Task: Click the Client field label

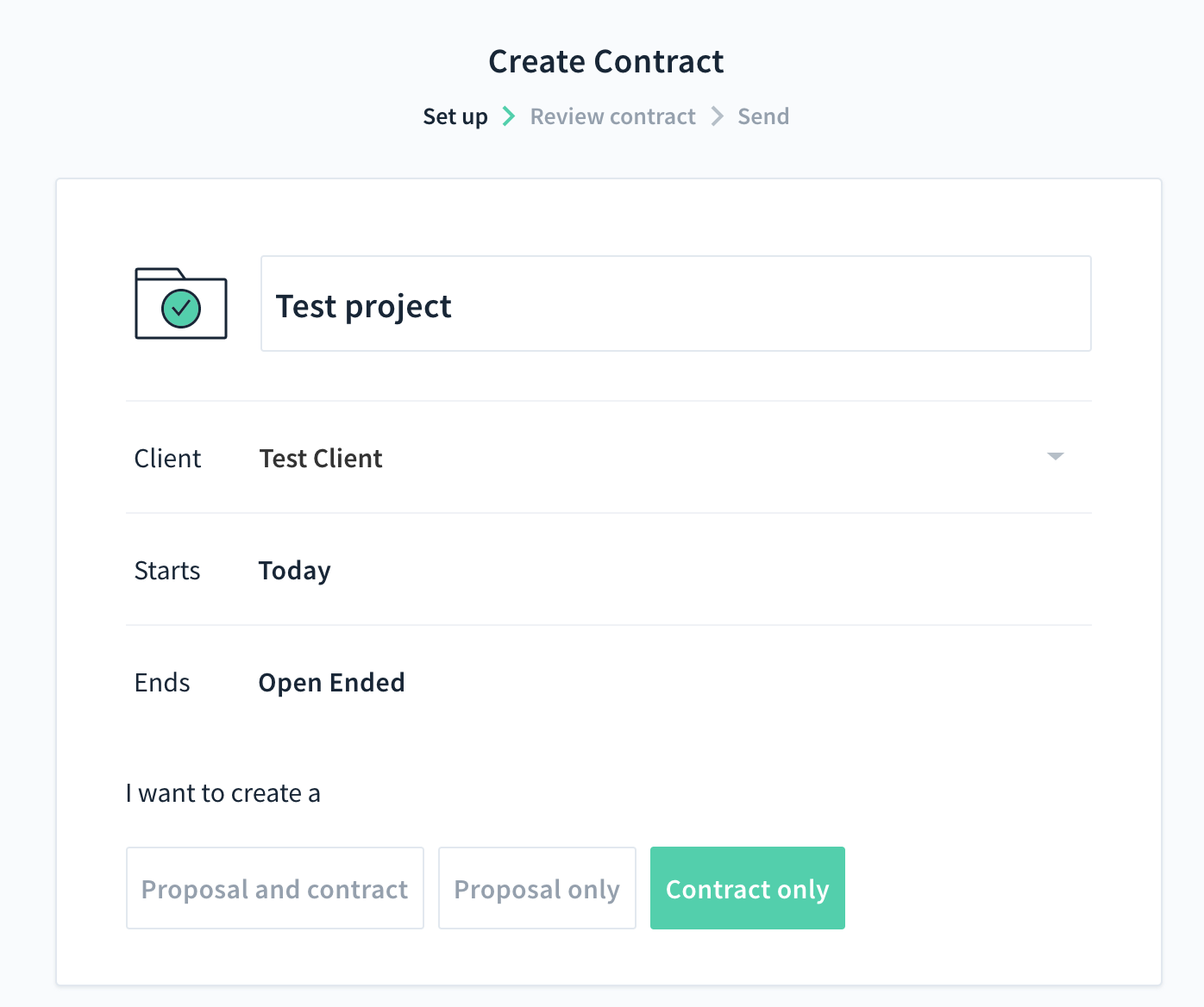Action: tap(167, 459)
